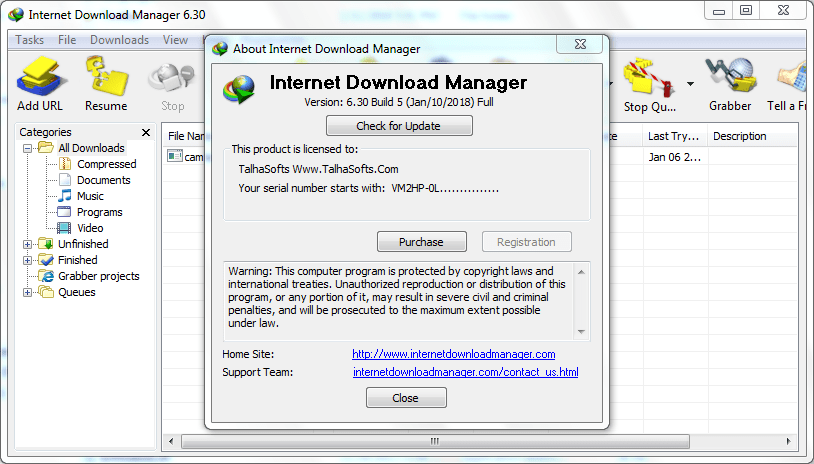Click the TalhaSofts licensee name text
Image resolution: width=814 pixels, height=464 pixels.
318,169
